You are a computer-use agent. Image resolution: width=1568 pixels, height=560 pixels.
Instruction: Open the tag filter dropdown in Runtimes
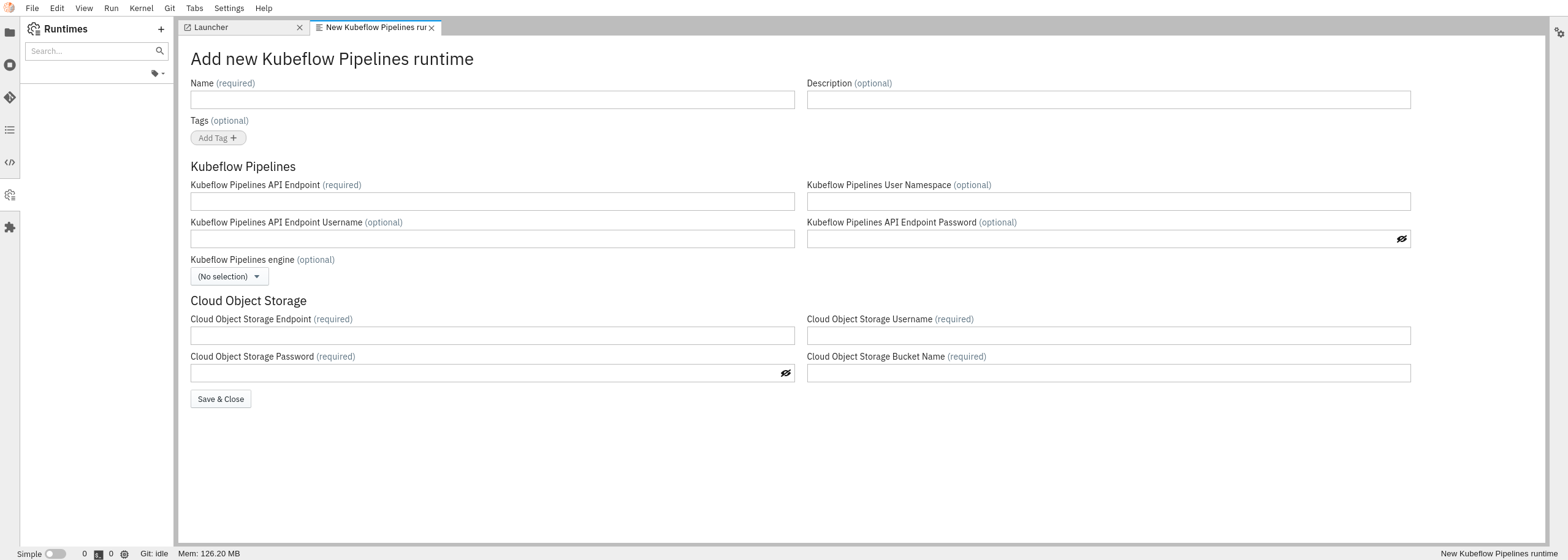[158, 74]
